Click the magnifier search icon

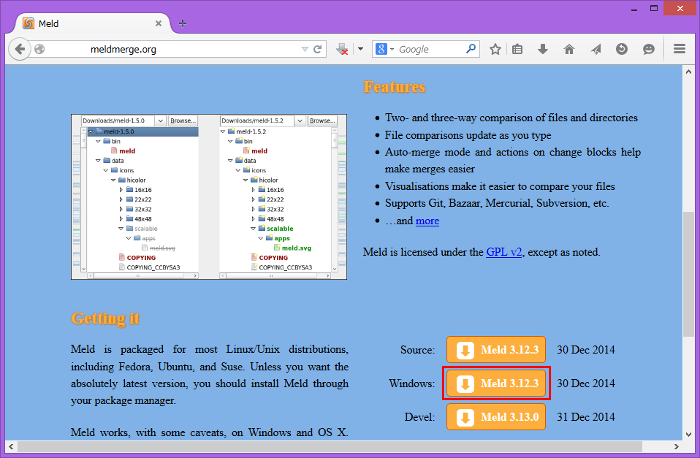(471, 49)
